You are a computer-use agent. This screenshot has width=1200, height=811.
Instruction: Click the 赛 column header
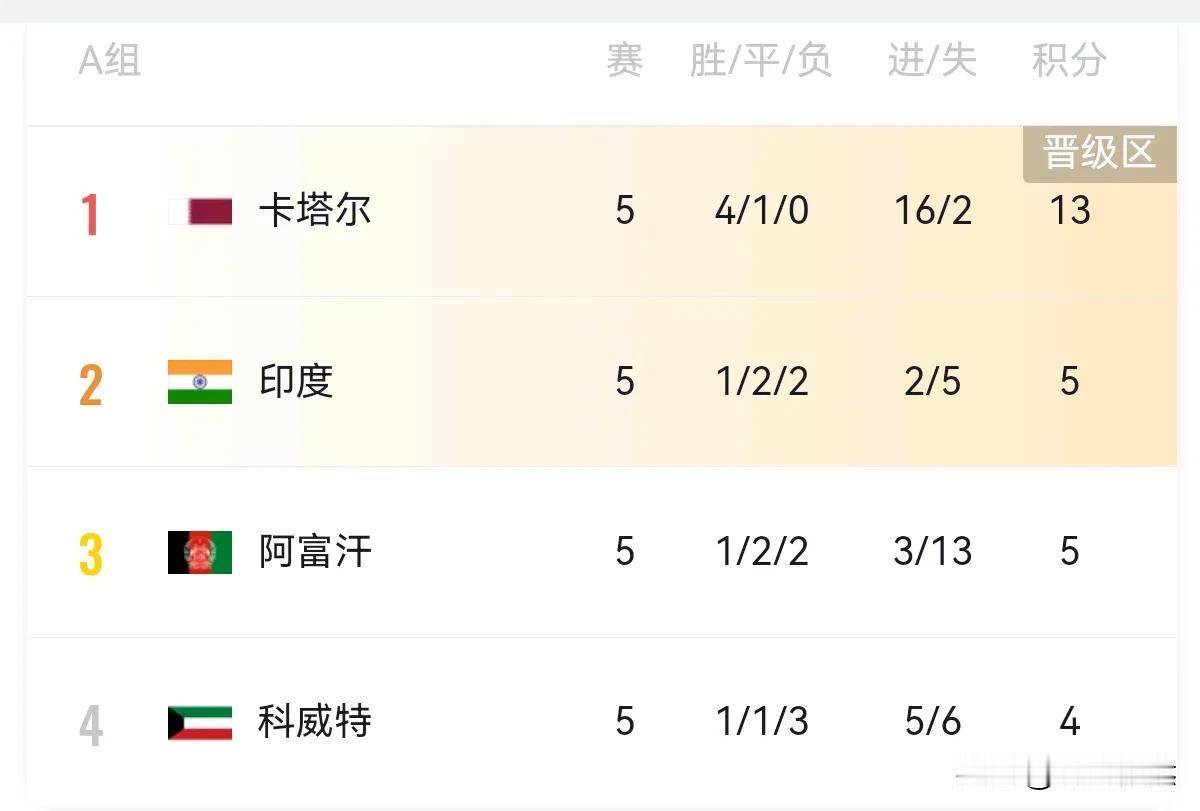(x=625, y=61)
